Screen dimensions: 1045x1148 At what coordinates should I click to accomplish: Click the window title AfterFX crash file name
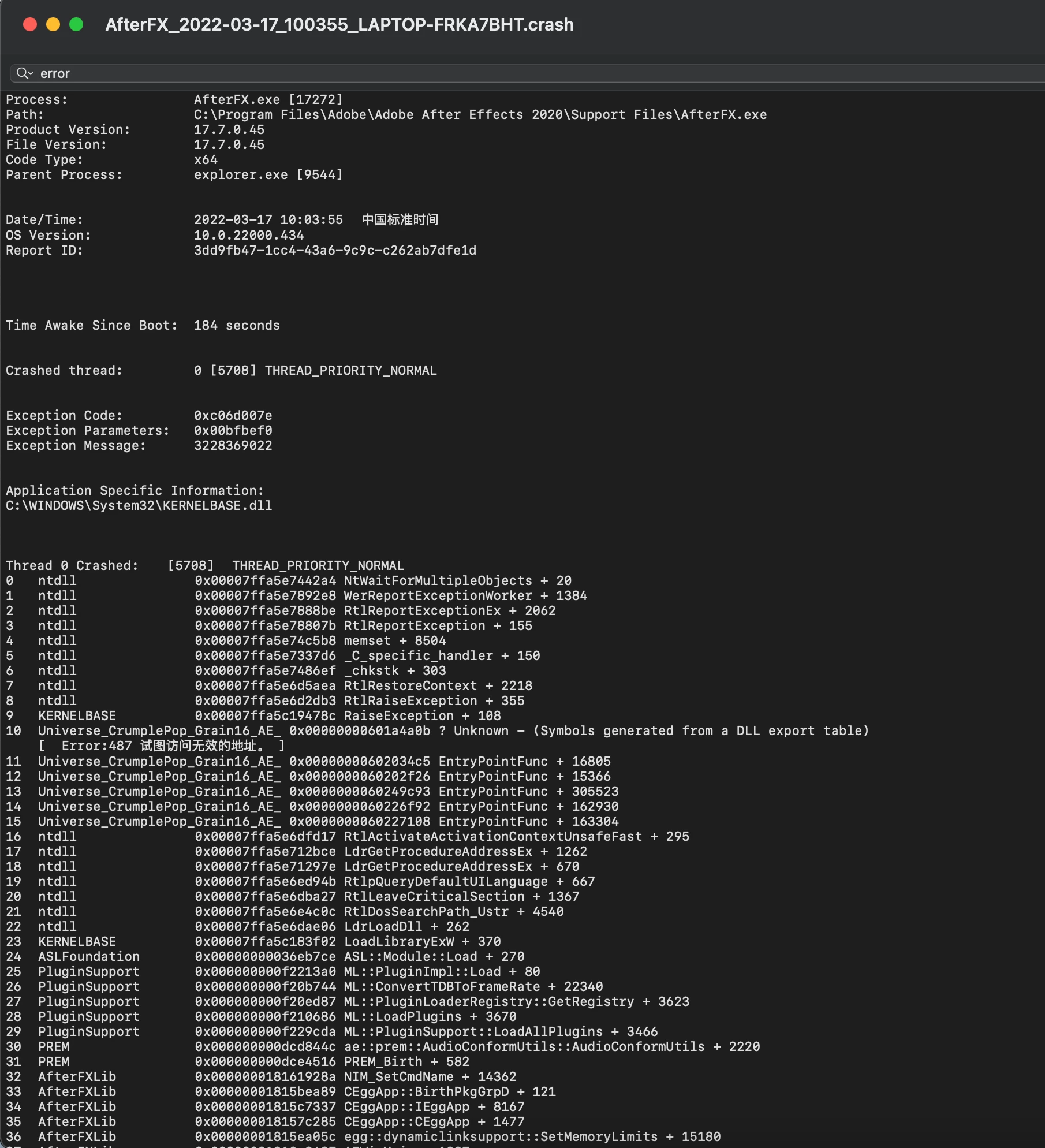coord(339,25)
